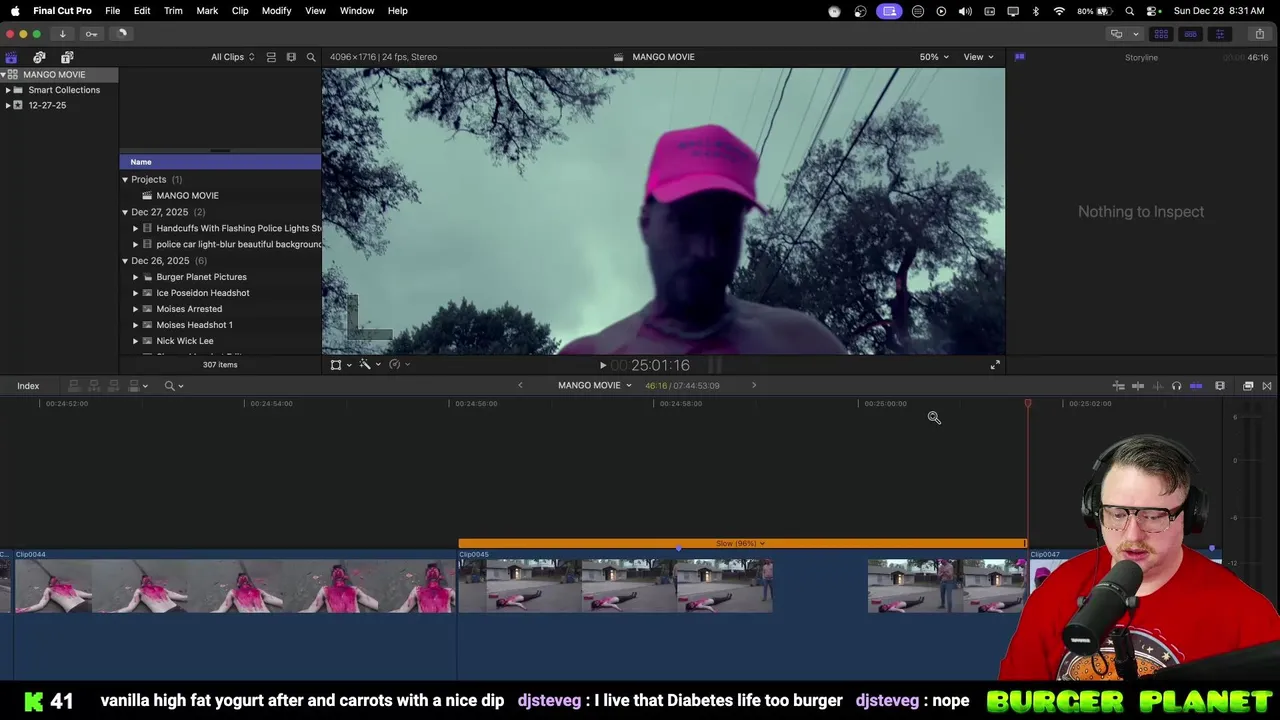
Task: Select the Ice Poseidon Headshot clip
Action: (220, 293)
